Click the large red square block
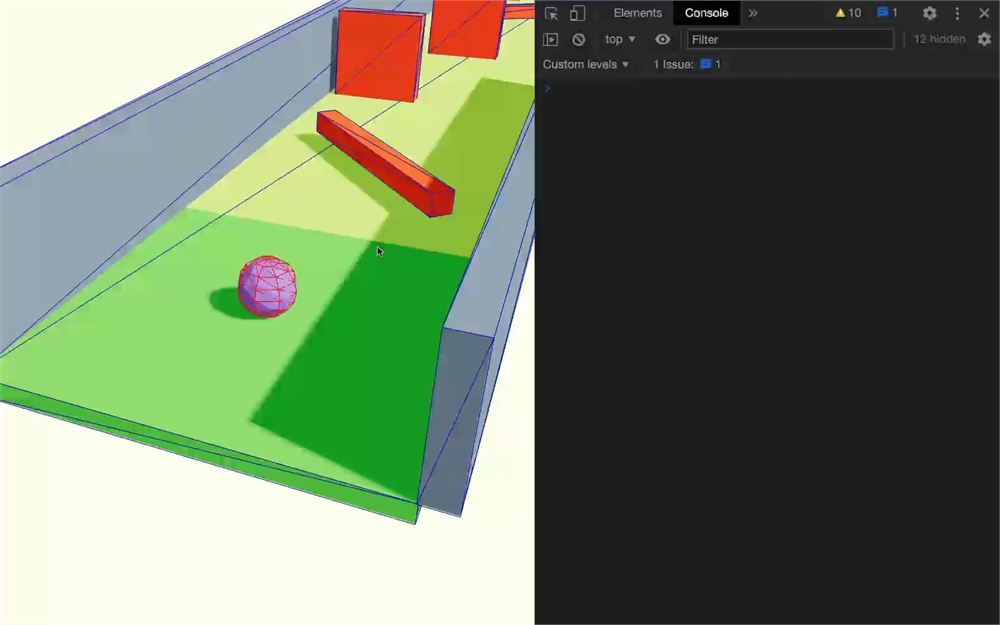1000x625 pixels. click(379, 55)
